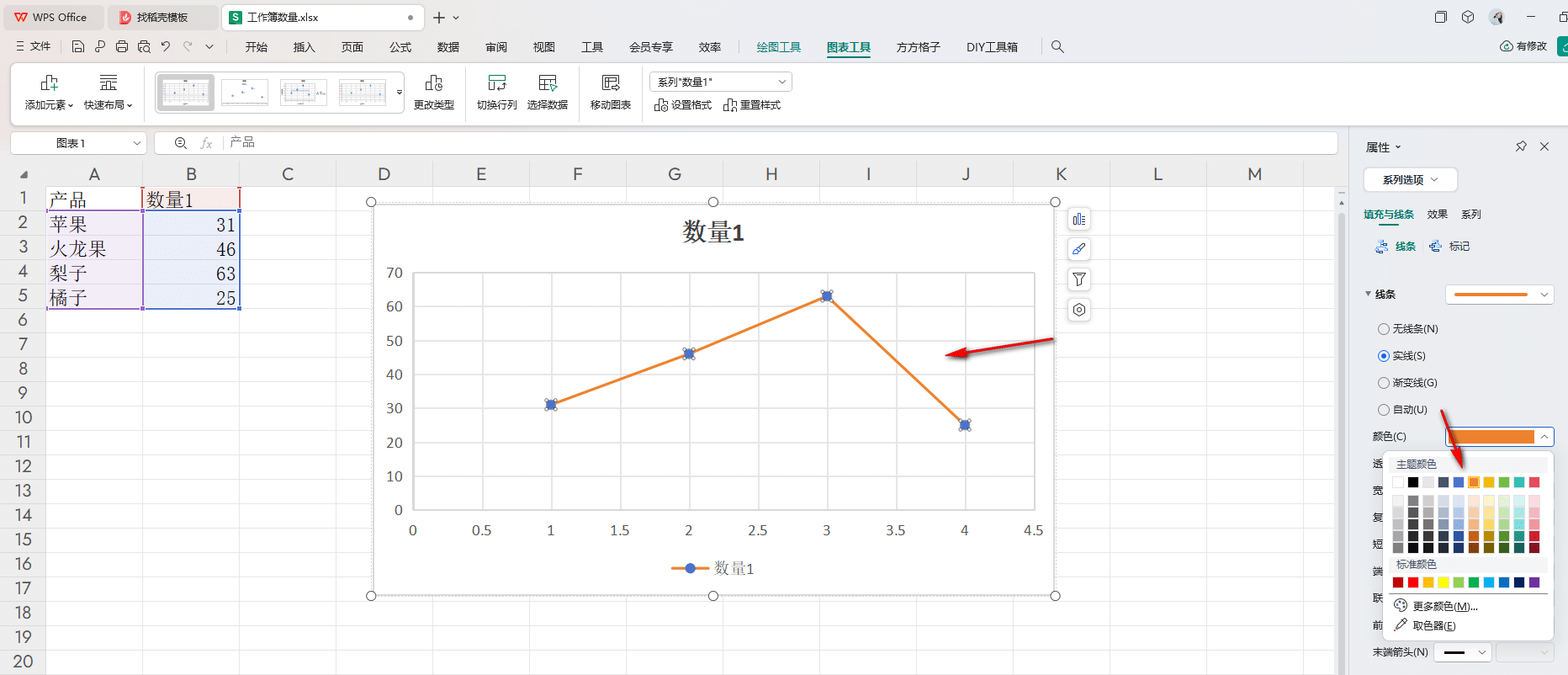Select the No Line (无线条) radio button
Screen dimensions: 1568x675
1384,329
